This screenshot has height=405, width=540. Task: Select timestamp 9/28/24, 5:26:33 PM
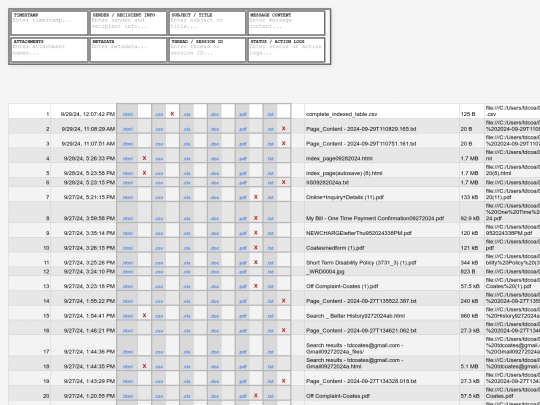coord(89,159)
